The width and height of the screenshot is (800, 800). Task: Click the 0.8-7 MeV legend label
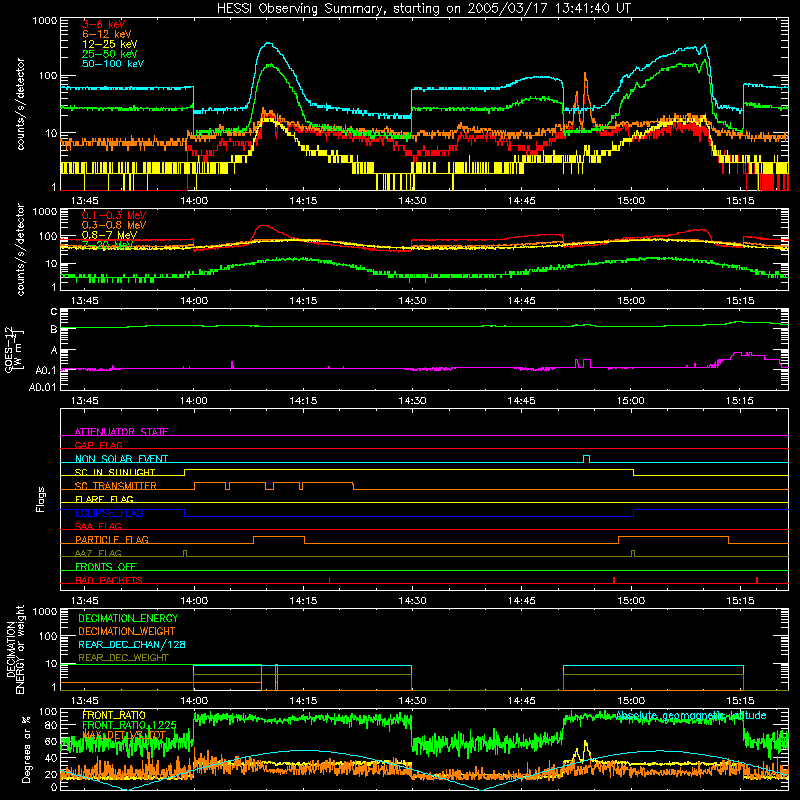click(109, 235)
